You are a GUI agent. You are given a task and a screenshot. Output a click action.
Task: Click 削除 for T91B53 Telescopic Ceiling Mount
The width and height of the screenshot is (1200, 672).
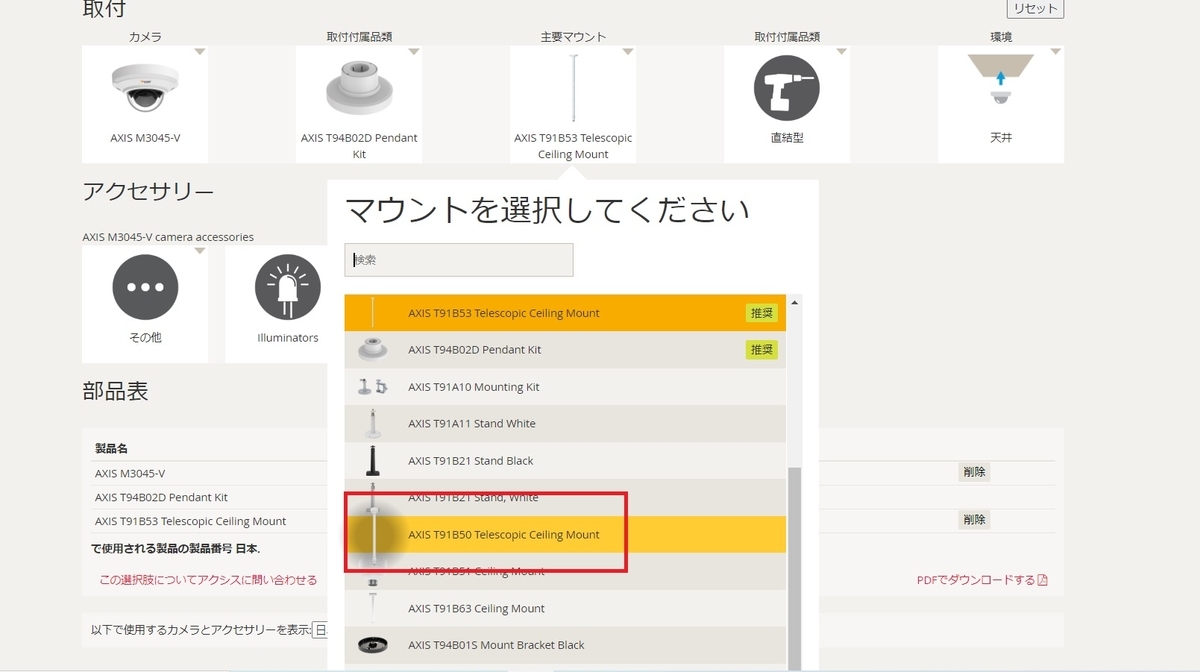974,520
